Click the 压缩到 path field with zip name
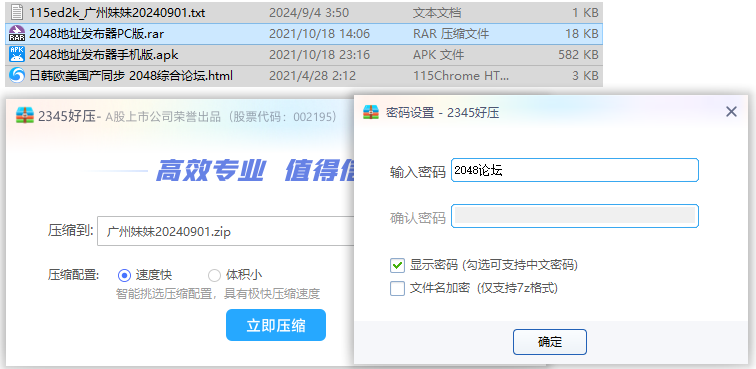Screen dimensions: 756x369 pos(227,231)
